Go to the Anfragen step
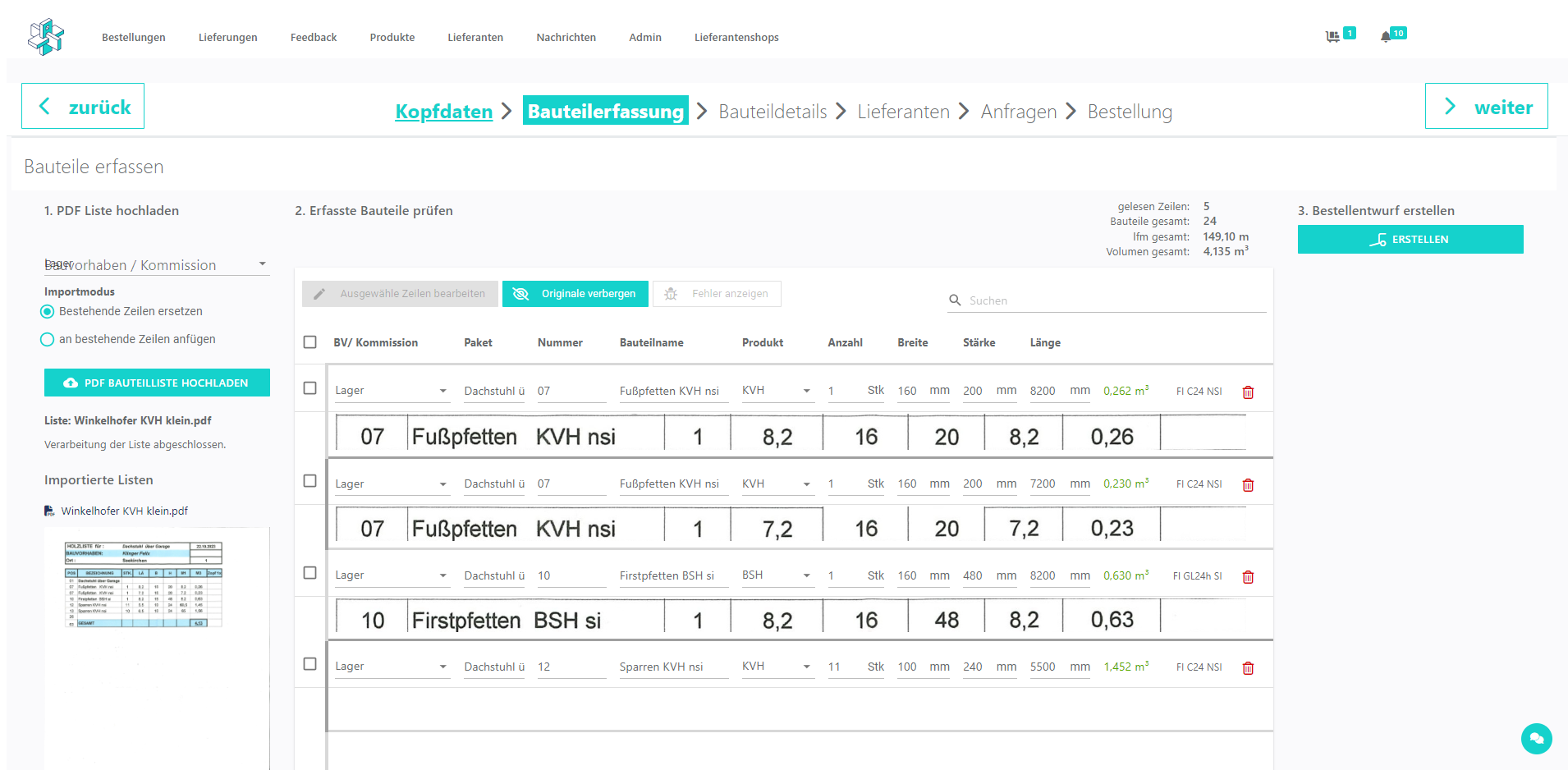The width and height of the screenshot is (1568, 770). click(x=1019, y=112)
